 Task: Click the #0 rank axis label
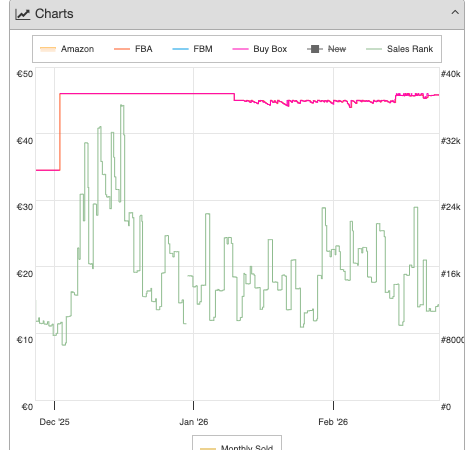click(x=446, y=407)
